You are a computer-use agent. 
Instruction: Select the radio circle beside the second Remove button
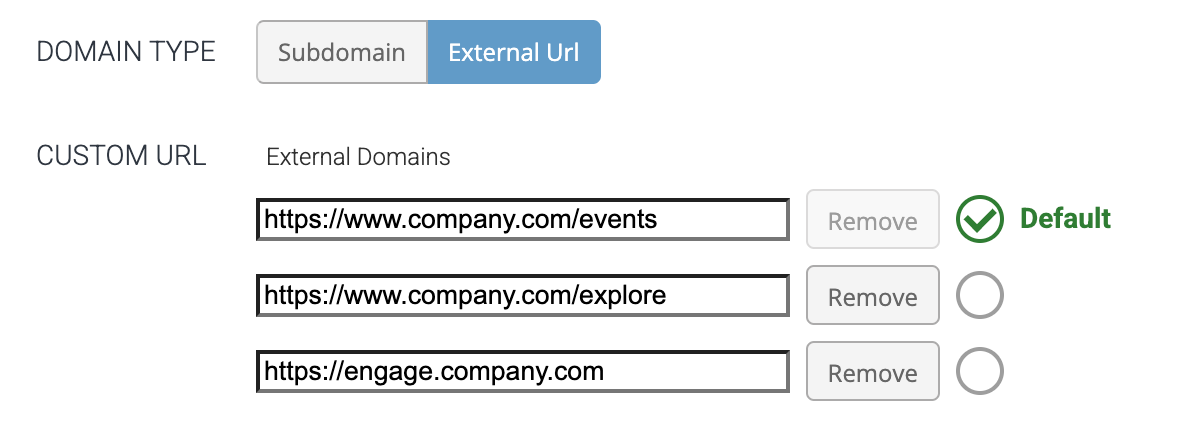[980, 296]
